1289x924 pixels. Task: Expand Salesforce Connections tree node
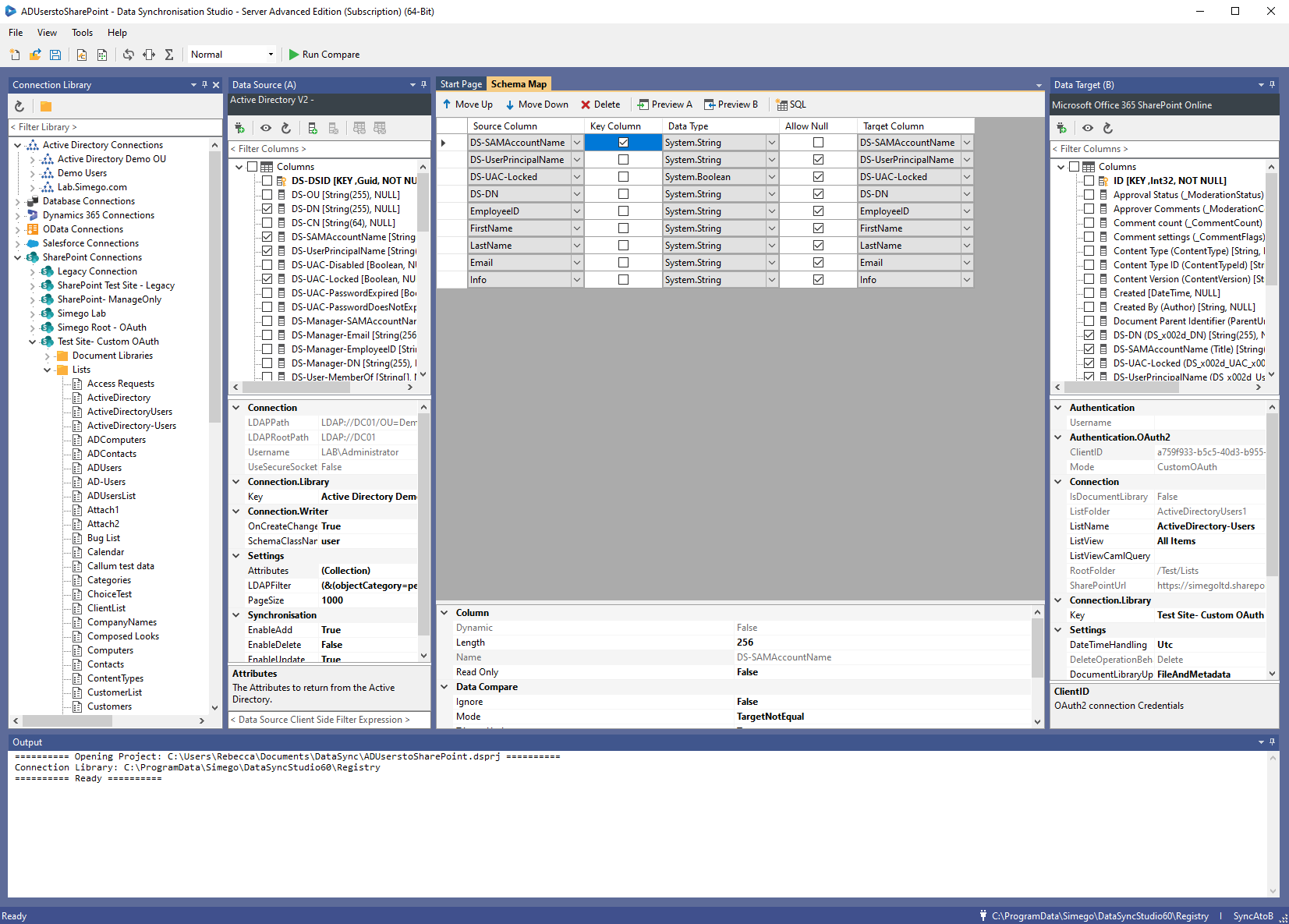pos(18,243)
